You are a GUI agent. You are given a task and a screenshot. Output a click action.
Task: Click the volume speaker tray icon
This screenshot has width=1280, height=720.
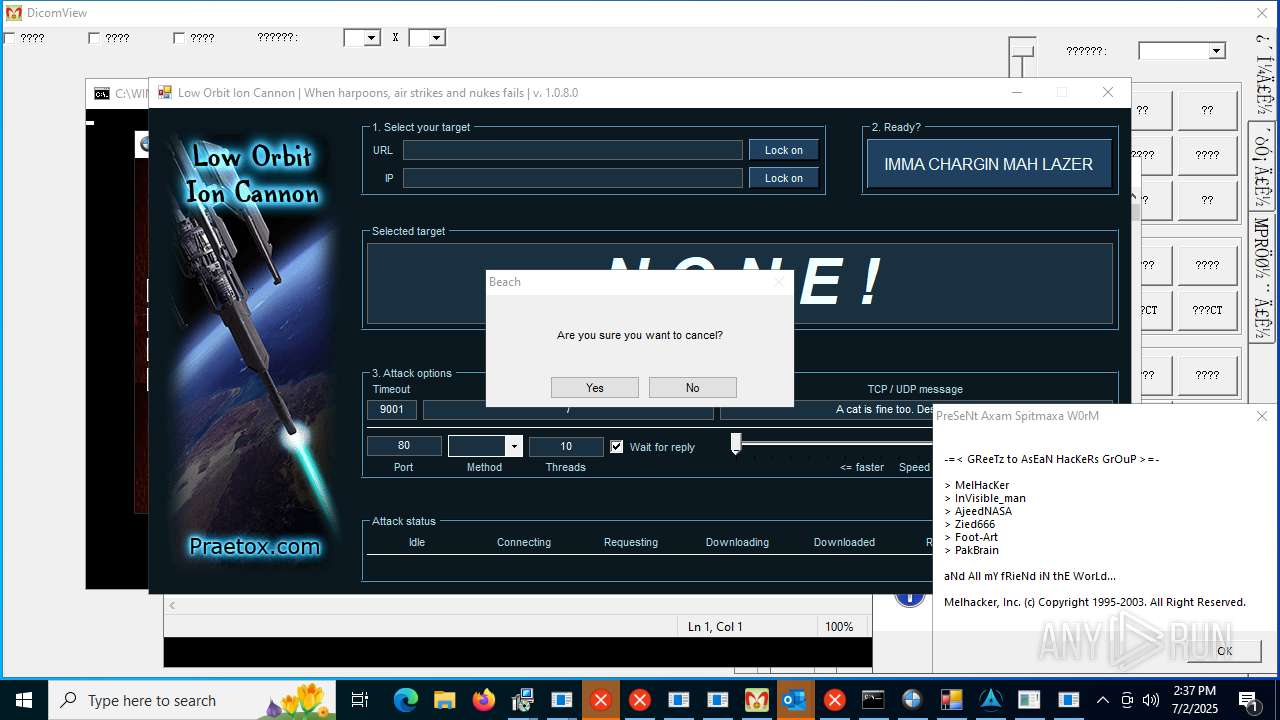[x=1151, y=700]
